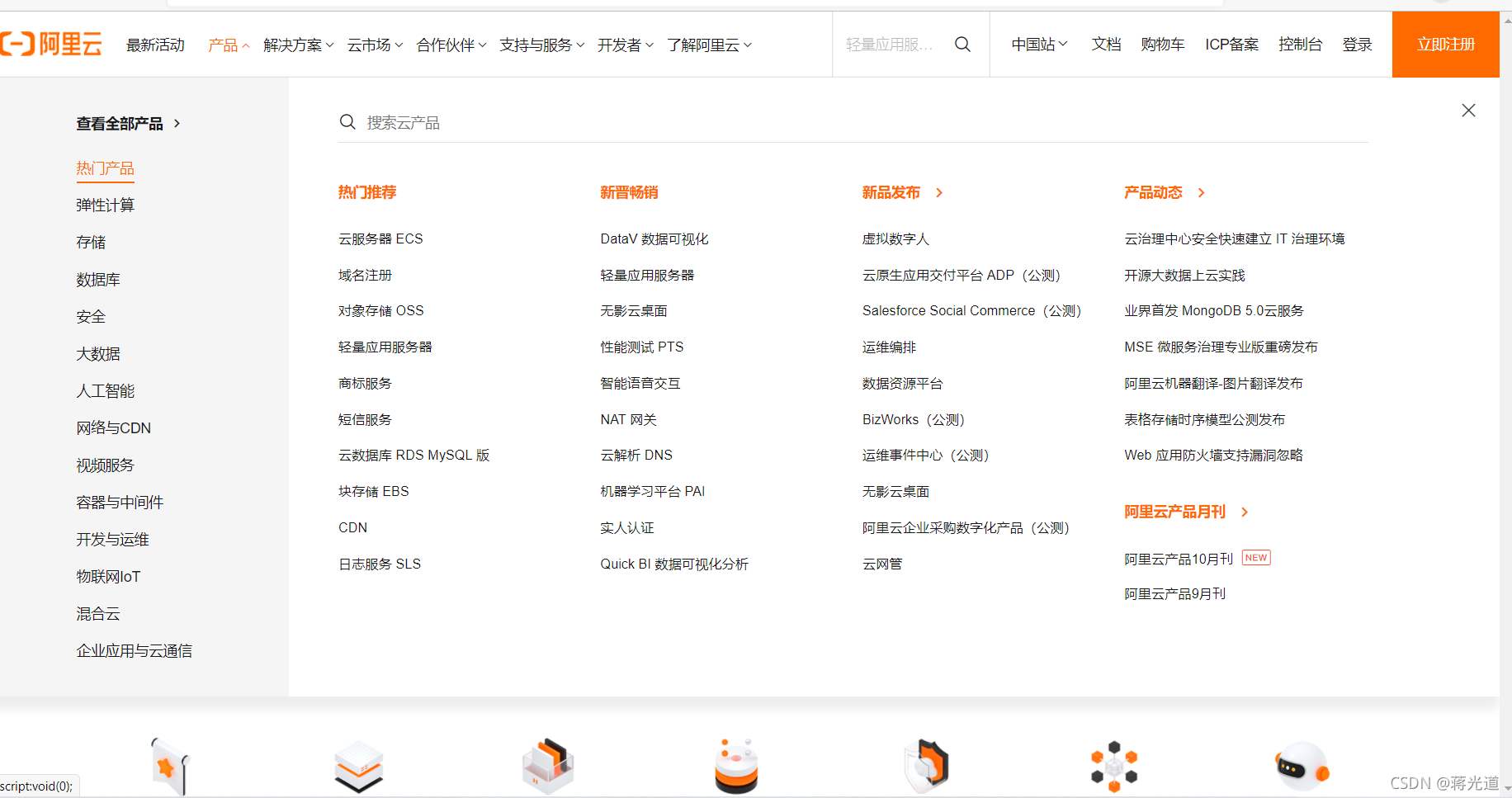Select 热门产品 category in sidebar
Screen dimensions: 1512x798
105,168
